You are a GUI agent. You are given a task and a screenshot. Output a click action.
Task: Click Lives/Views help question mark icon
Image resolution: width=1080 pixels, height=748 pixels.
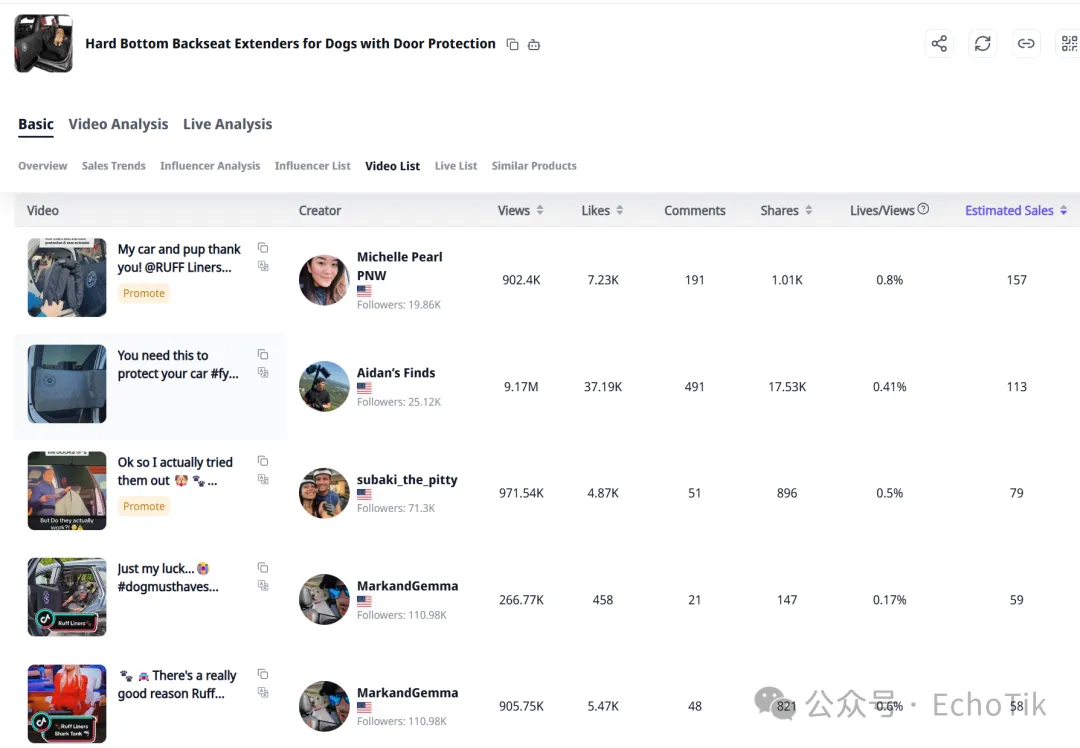click(x=923, y=209)
